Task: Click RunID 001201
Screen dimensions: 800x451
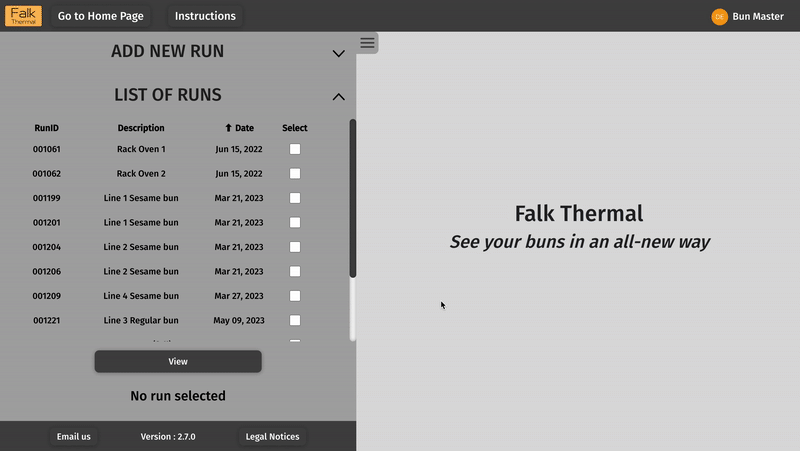Action: [46, 222]
